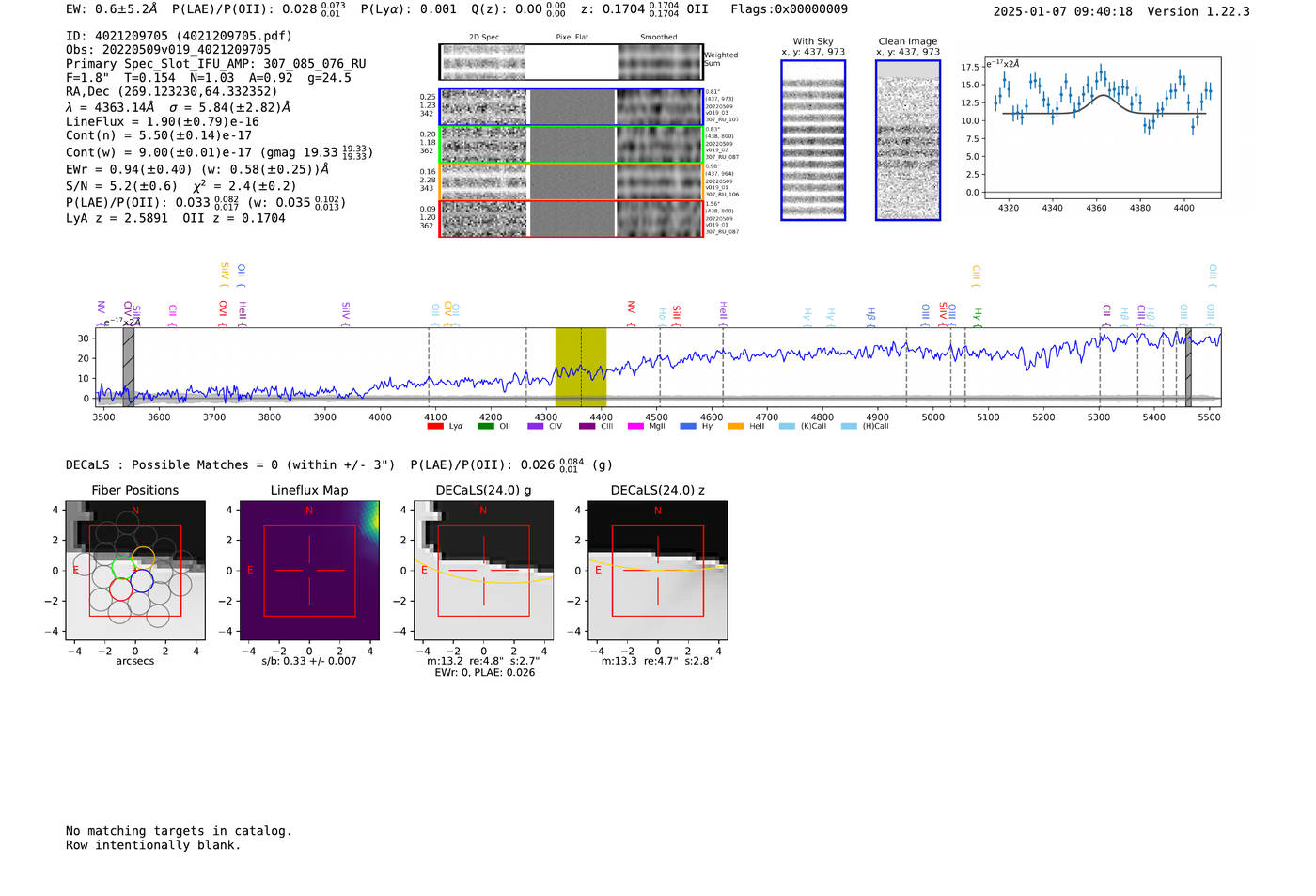Select the RA,Dec coordinates text
The width and height of the screenshot is (1316, 896).
172,92
